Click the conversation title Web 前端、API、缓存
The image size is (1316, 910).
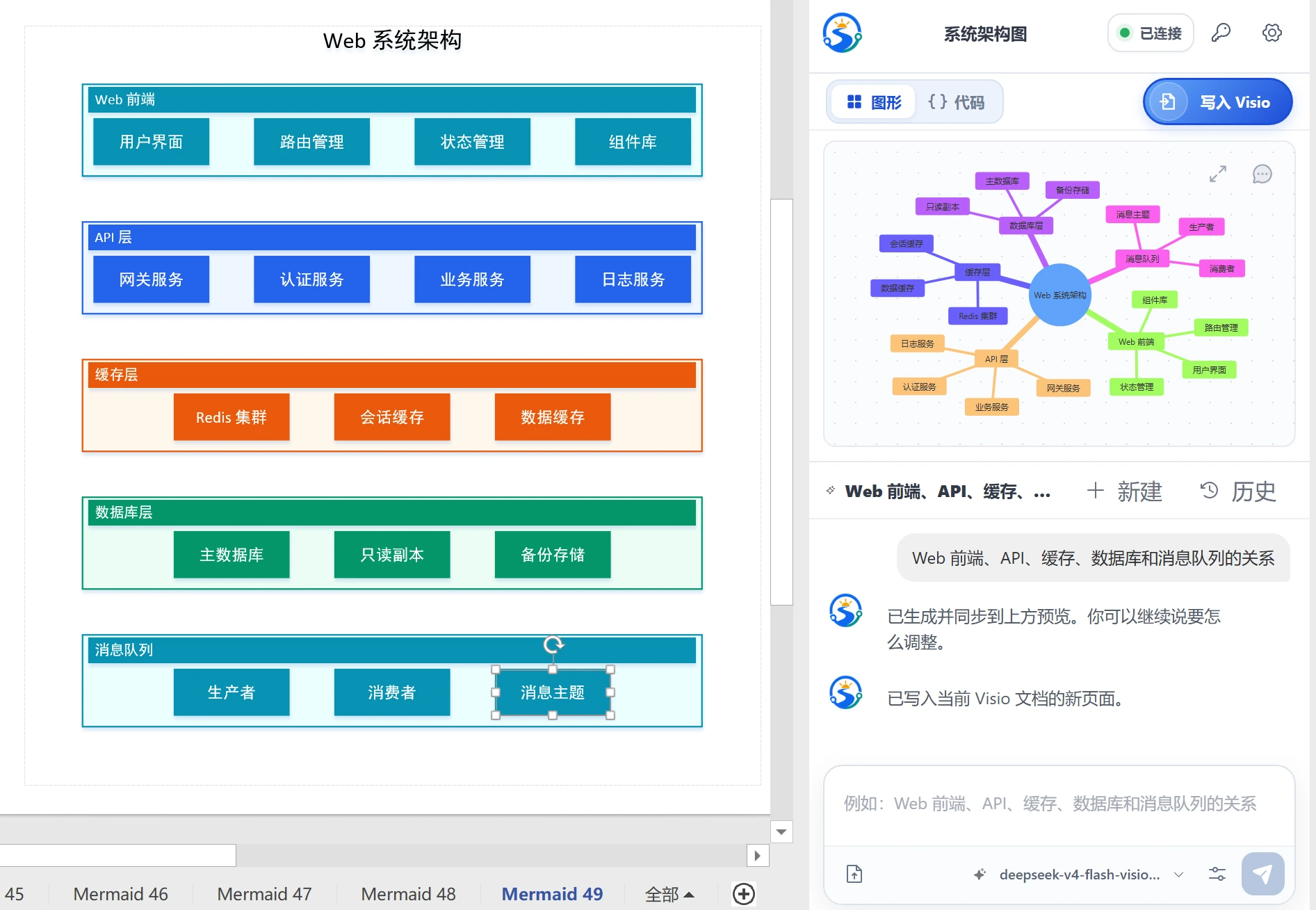(947, 491)
